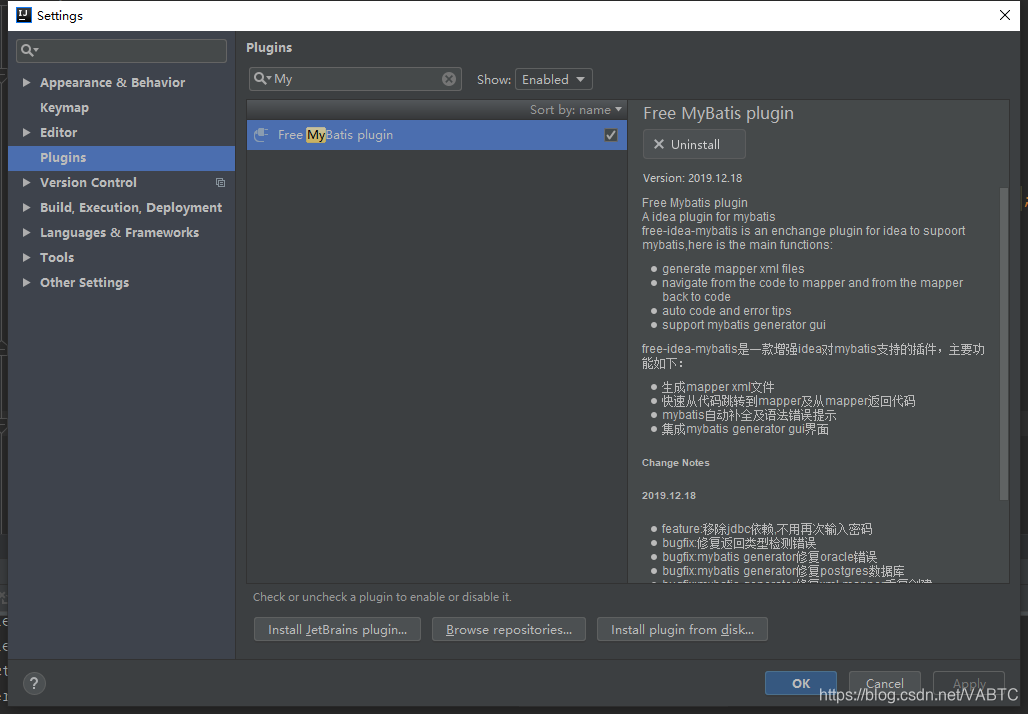Click the Free MyBatis plugin title heading
This screenshot has width=1028, height=714.
(718, 113)
